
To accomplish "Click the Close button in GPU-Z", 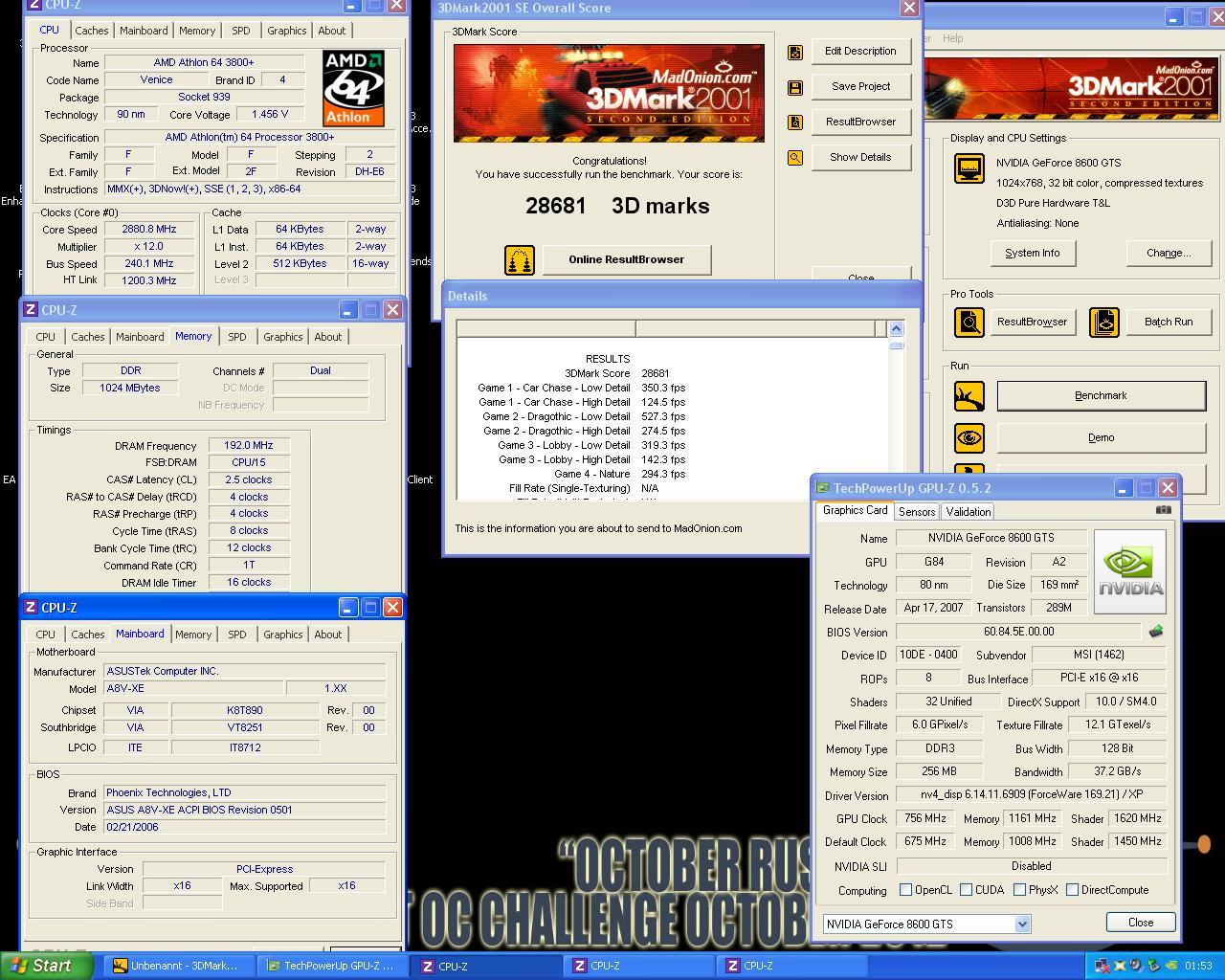I will click(x=1140, y=923).
